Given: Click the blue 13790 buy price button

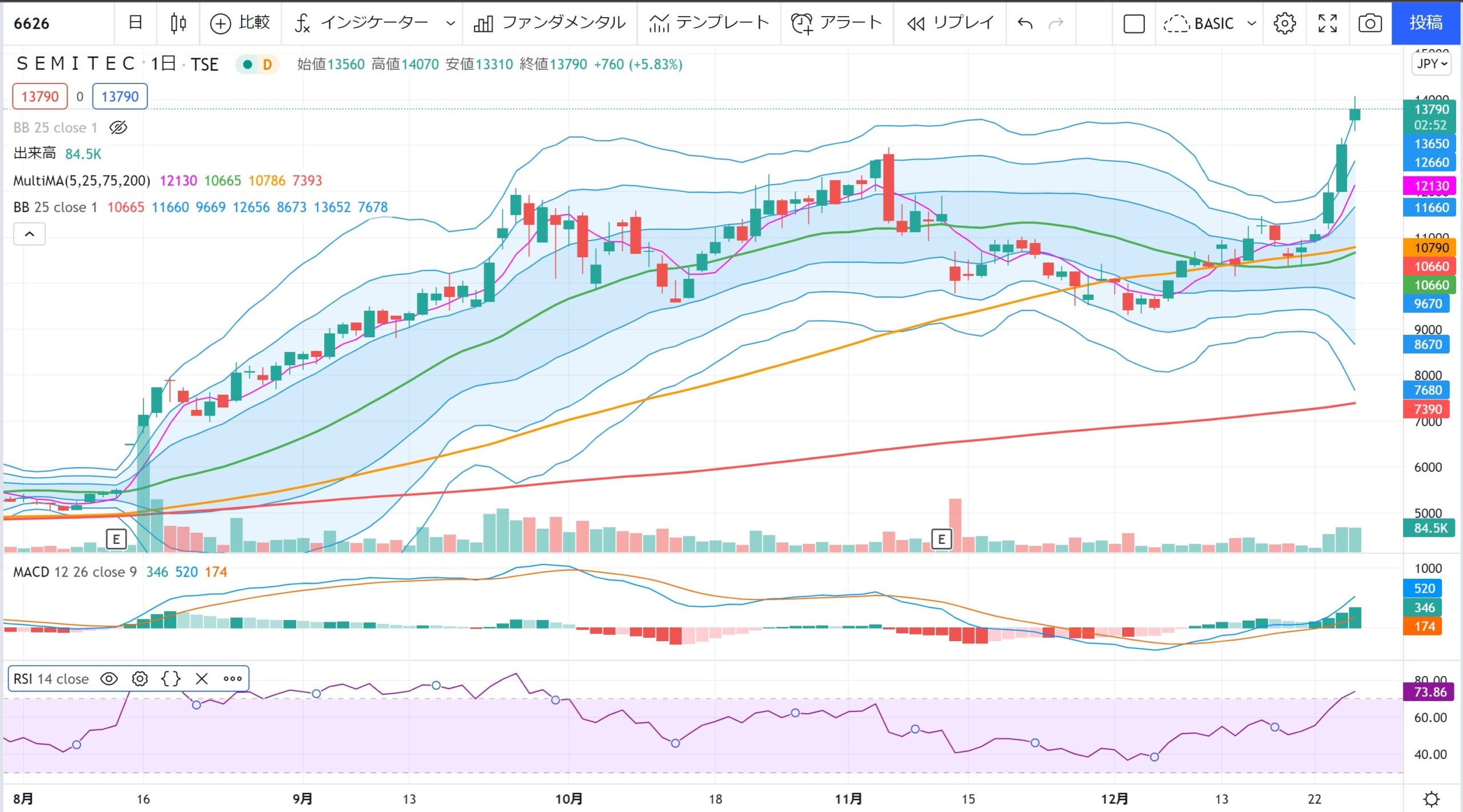Looking at the screenshot, I should 120,97.
